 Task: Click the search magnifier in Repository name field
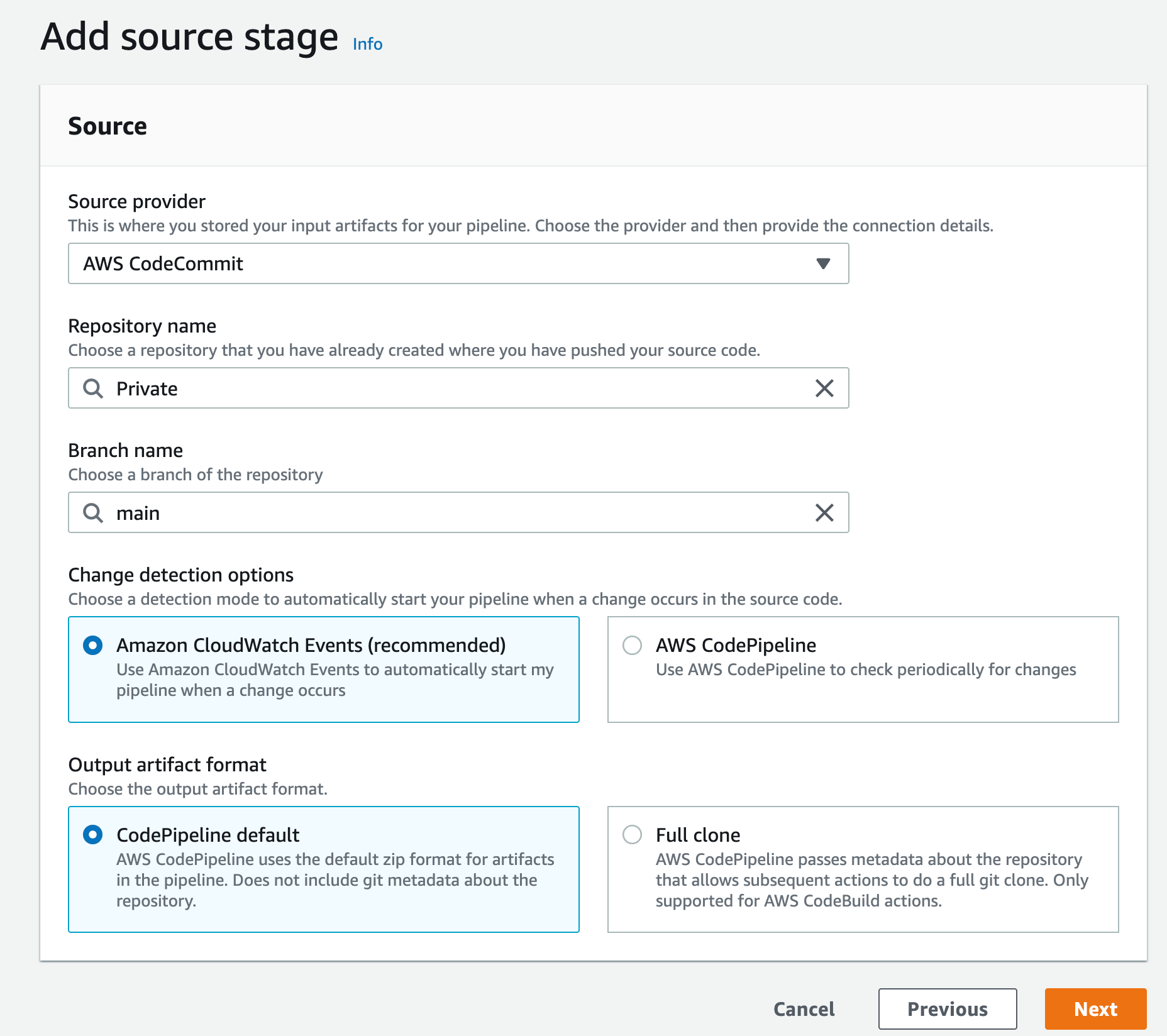click(94, 389)
